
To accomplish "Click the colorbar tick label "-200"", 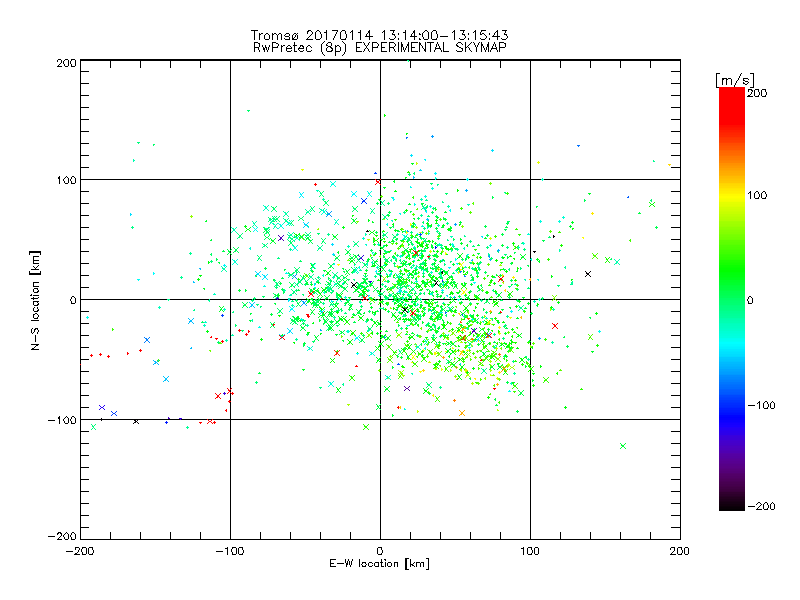I will click(x=761, y=506).
